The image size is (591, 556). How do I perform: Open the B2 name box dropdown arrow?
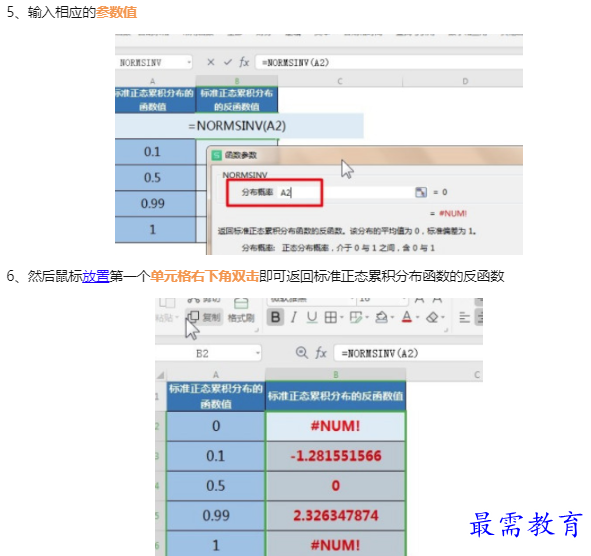pos(258,353)
